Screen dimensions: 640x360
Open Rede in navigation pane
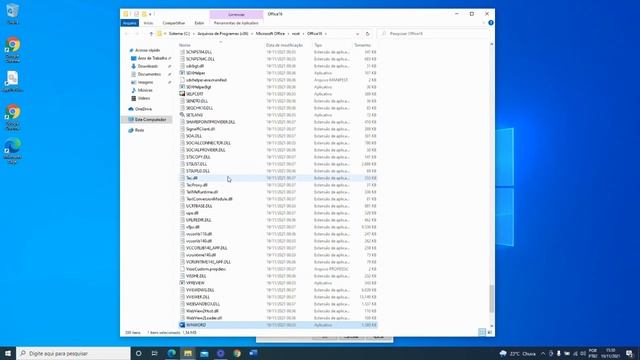(x=139, y=130)
